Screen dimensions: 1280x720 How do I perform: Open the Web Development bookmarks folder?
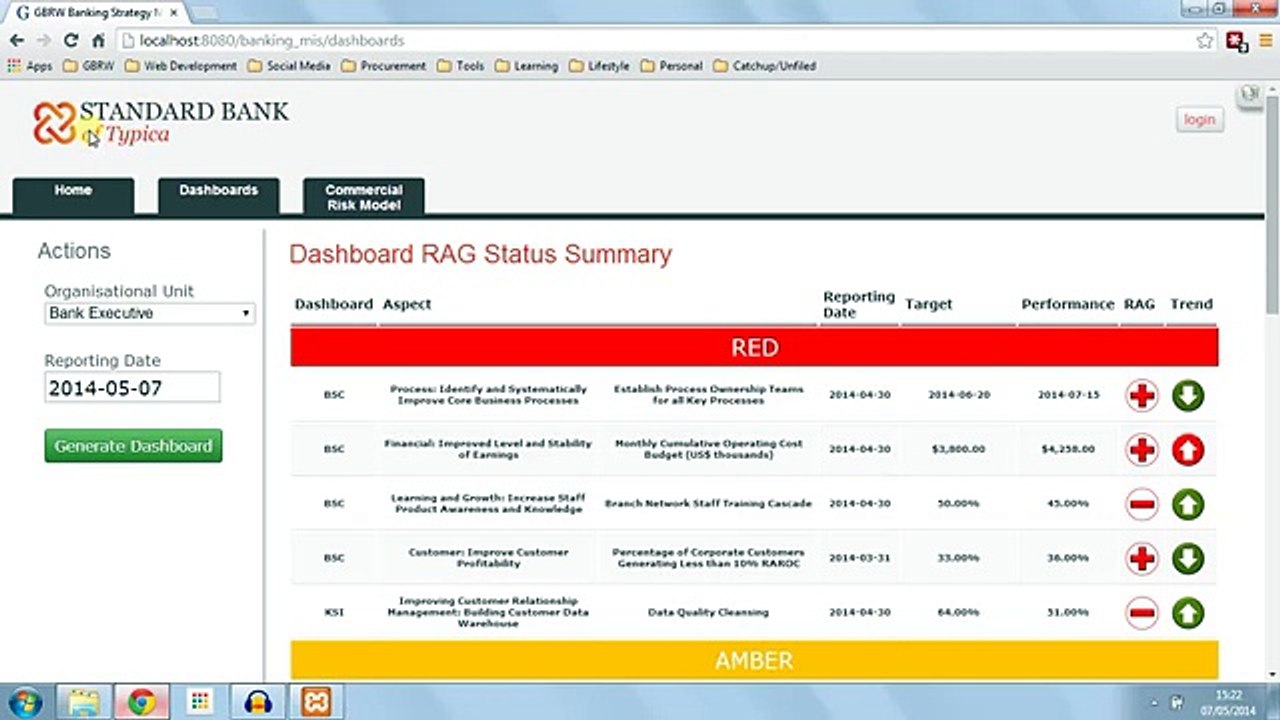click(181, 66)
